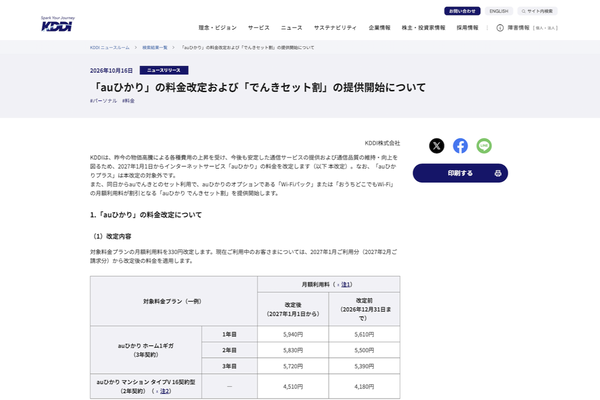Open the 採用情報 menu

click(x=467, y=28)
